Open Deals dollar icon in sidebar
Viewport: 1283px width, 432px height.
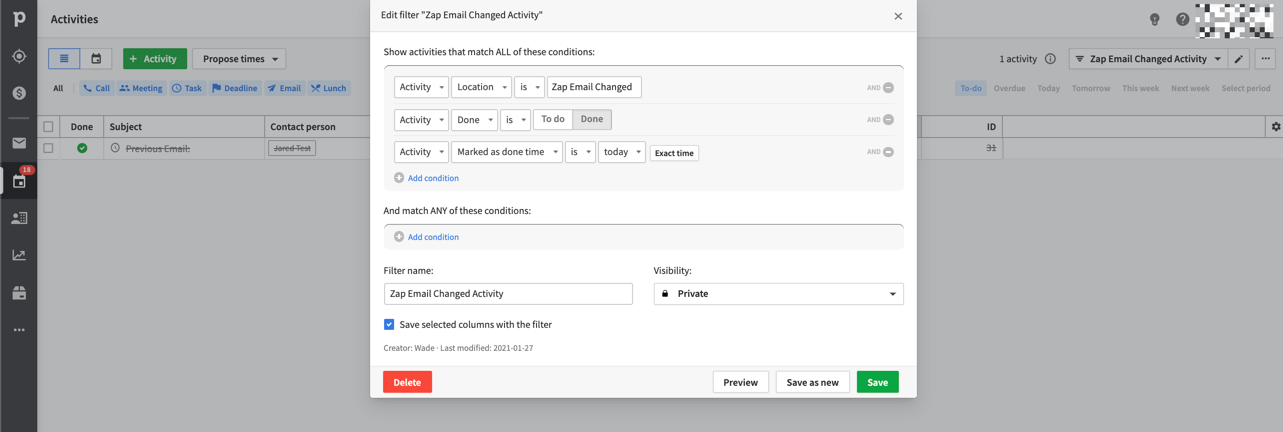point(19,93)
